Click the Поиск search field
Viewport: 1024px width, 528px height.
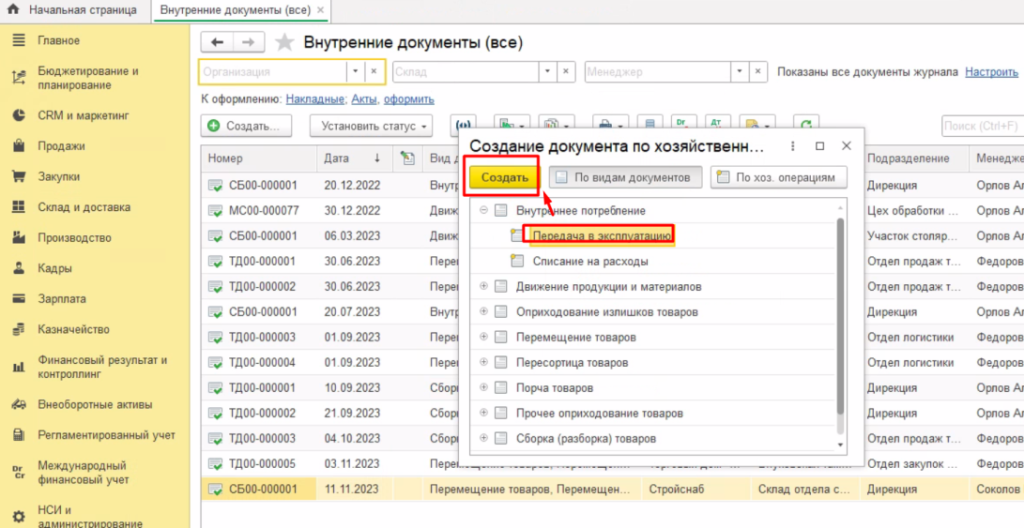[x=982, y=127]
